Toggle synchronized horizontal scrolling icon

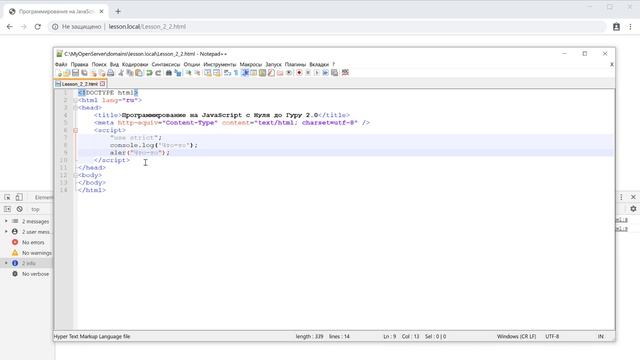pyautogui.click(x=217, y=73)
